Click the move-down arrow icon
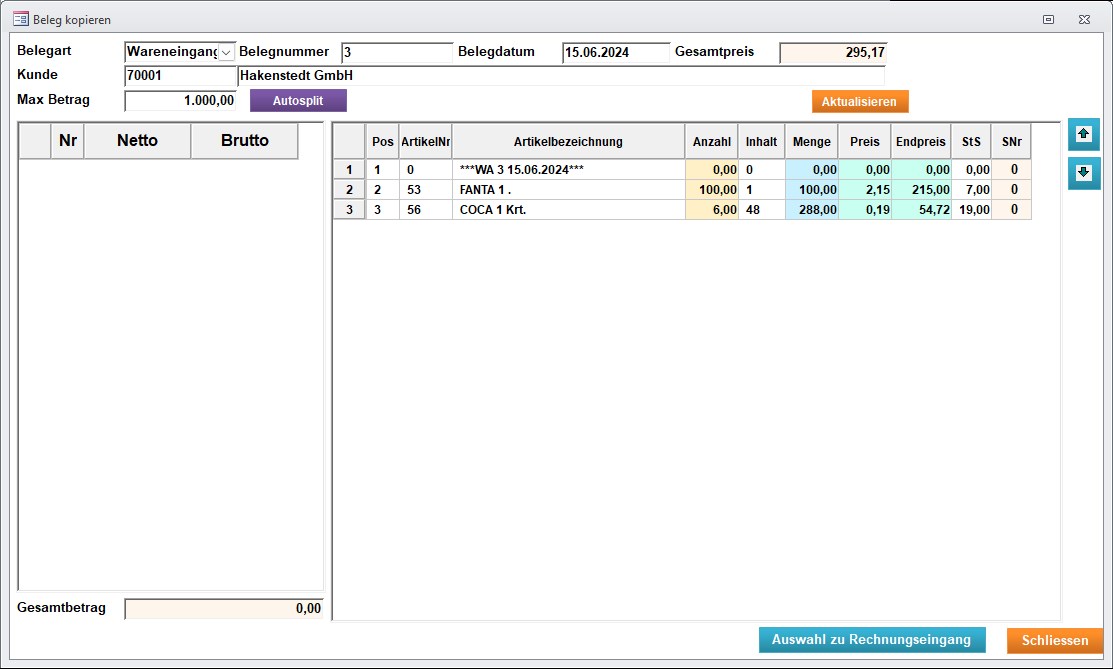The width and height of the screenshot is (1113, 669). tap(1083, 173)
